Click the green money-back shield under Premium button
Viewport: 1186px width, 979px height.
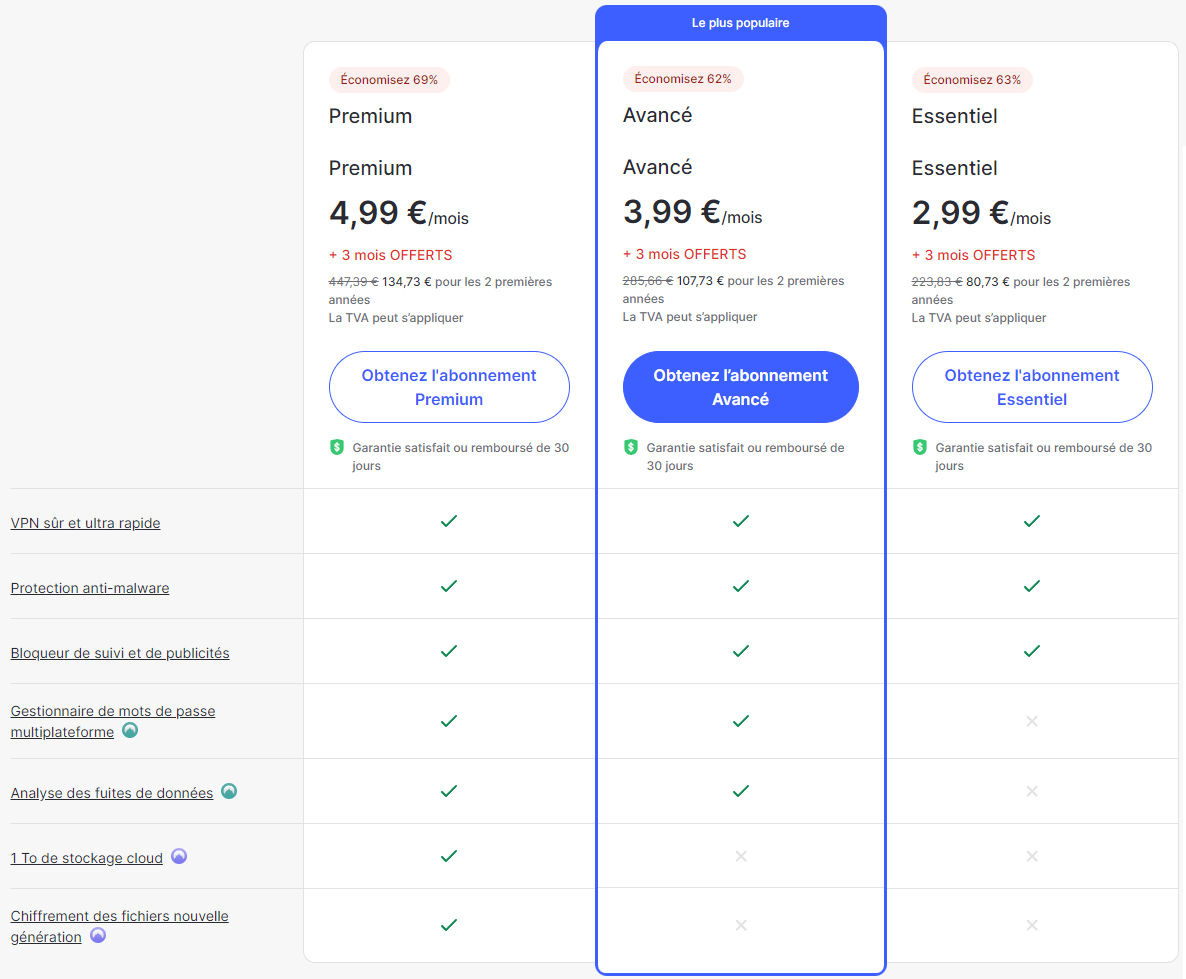337,447
